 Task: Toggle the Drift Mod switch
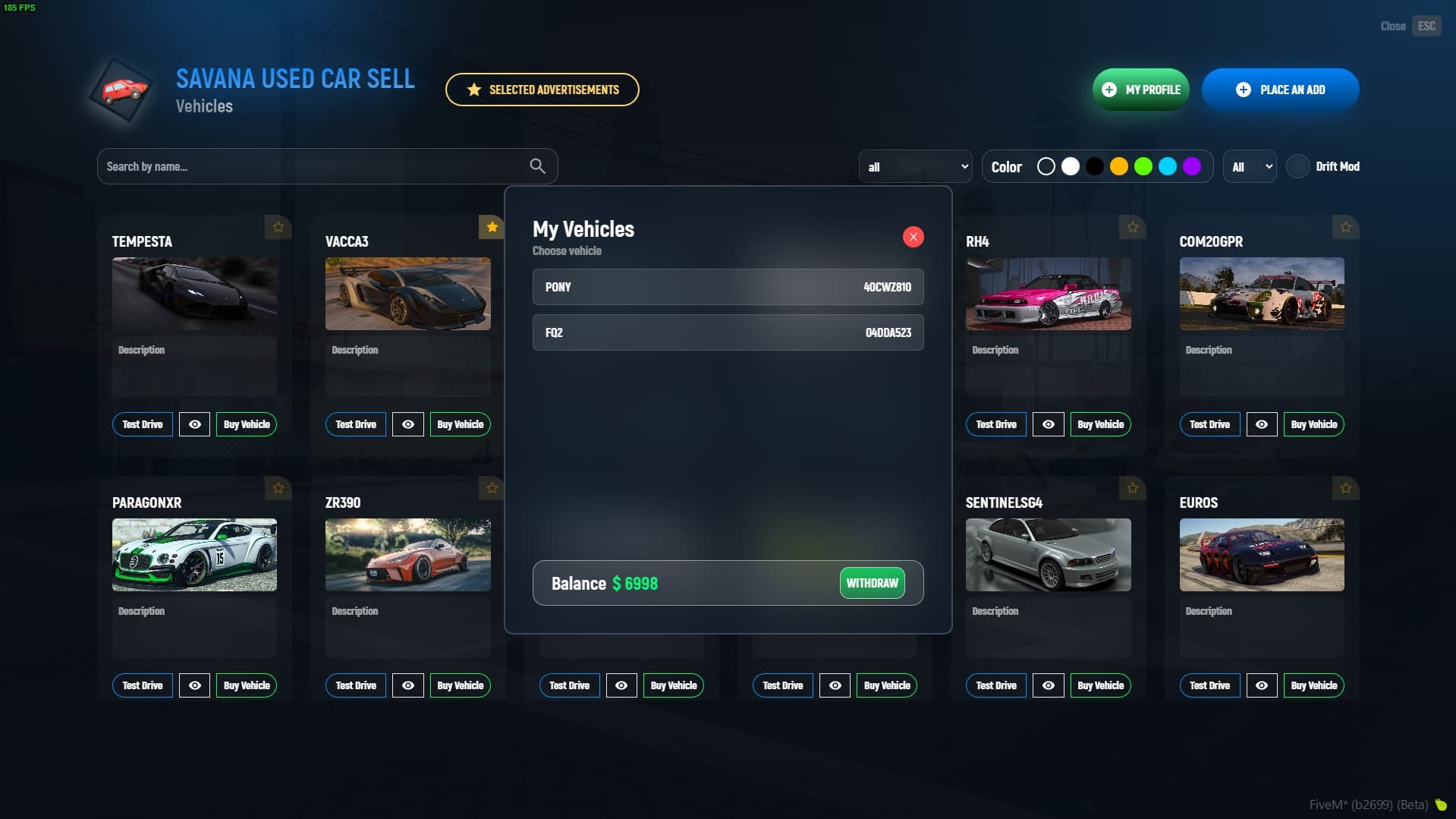pyautogui.click(x=1297, y=166)
